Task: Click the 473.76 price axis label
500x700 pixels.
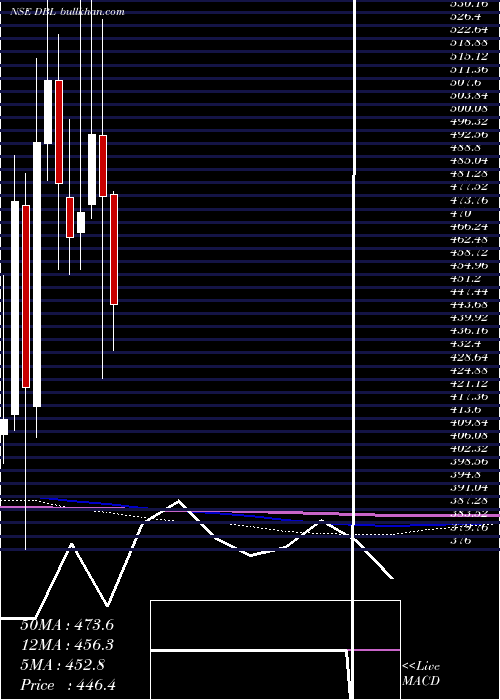Action: 470,200
